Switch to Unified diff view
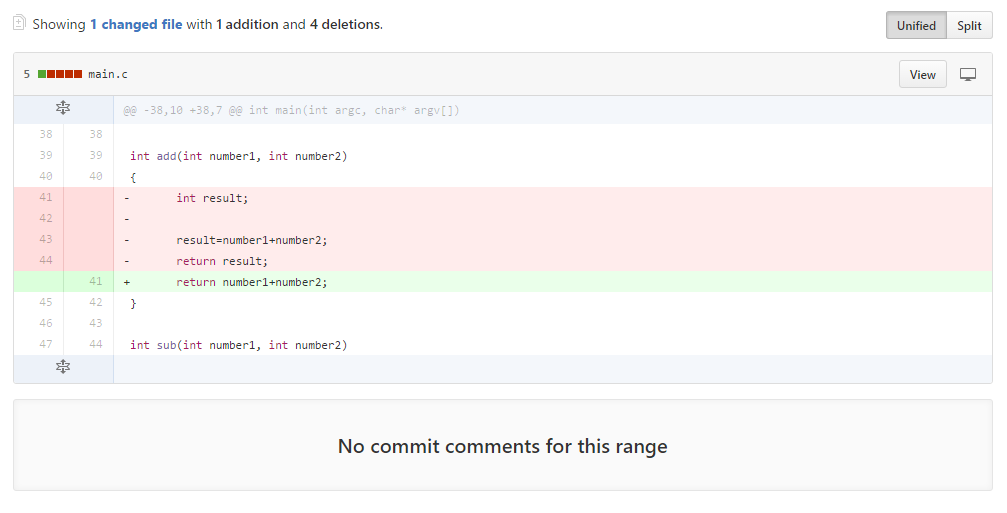This screenshot has height=513, width=1007. (916, 26)
